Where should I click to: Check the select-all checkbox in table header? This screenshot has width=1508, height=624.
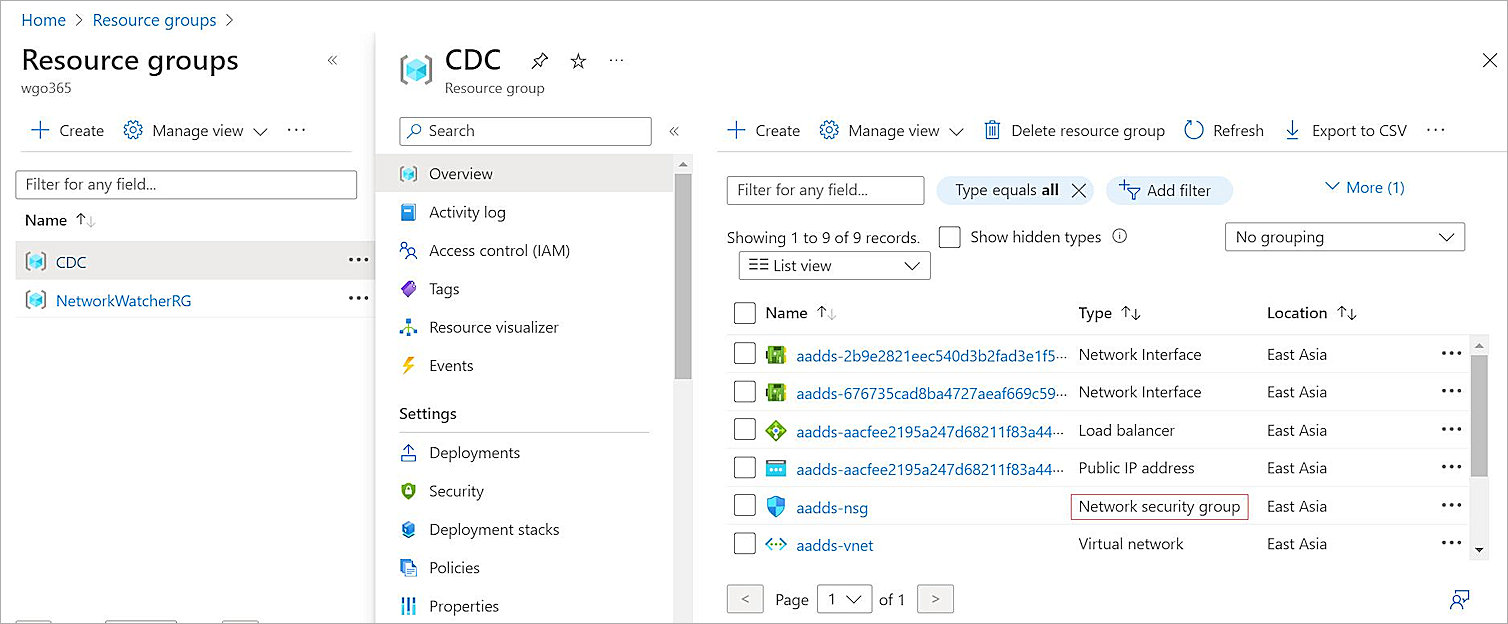(744, 312)
